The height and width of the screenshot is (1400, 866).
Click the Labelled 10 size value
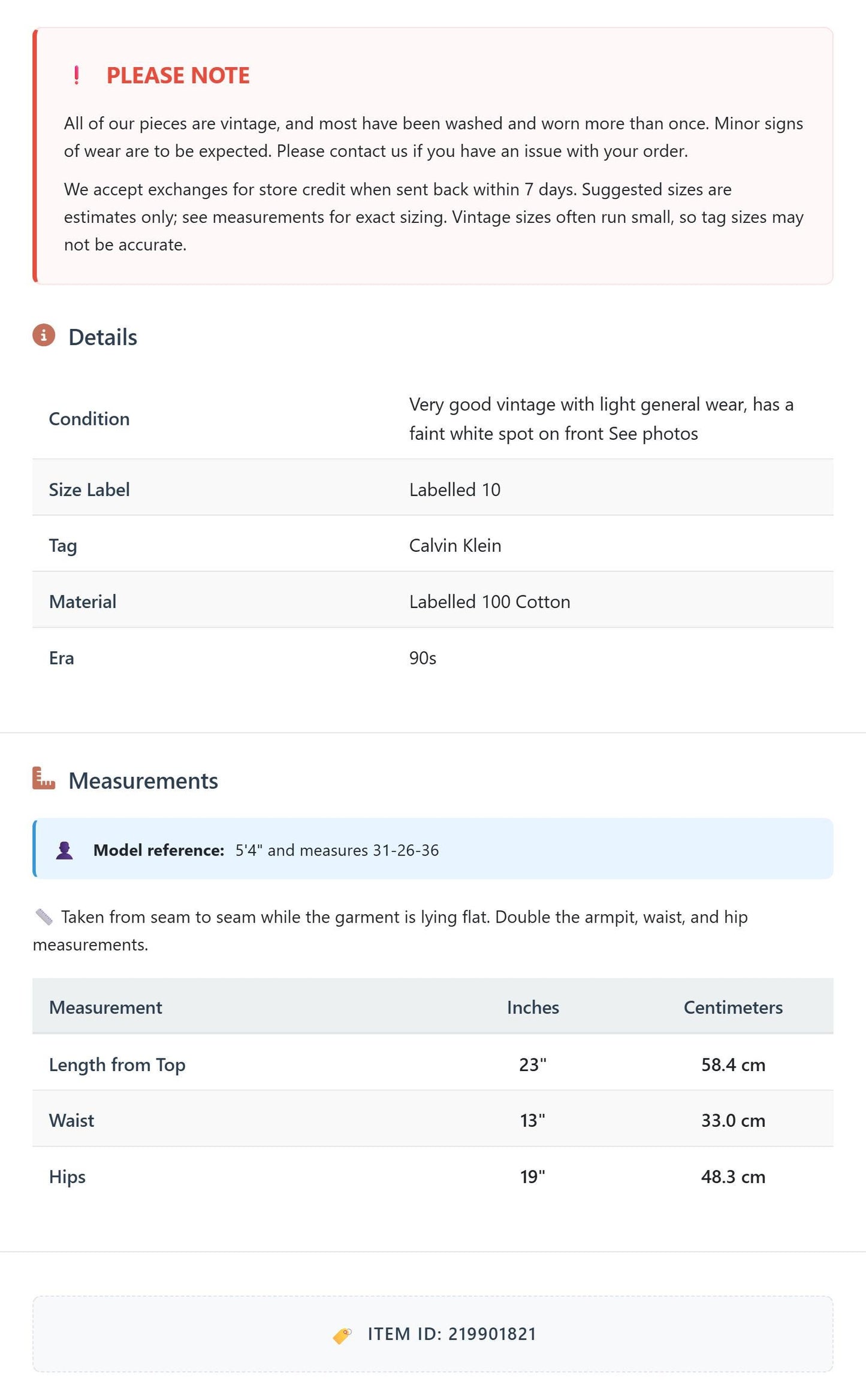[455, 489]
